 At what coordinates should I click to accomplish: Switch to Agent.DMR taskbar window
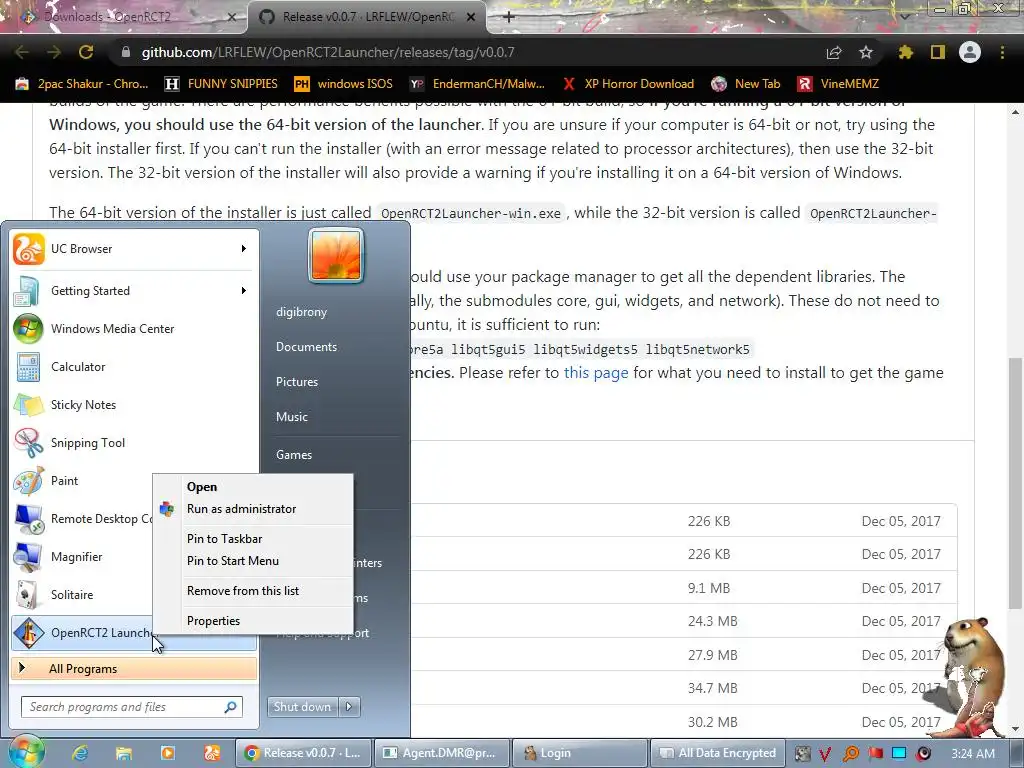point(440,753)
